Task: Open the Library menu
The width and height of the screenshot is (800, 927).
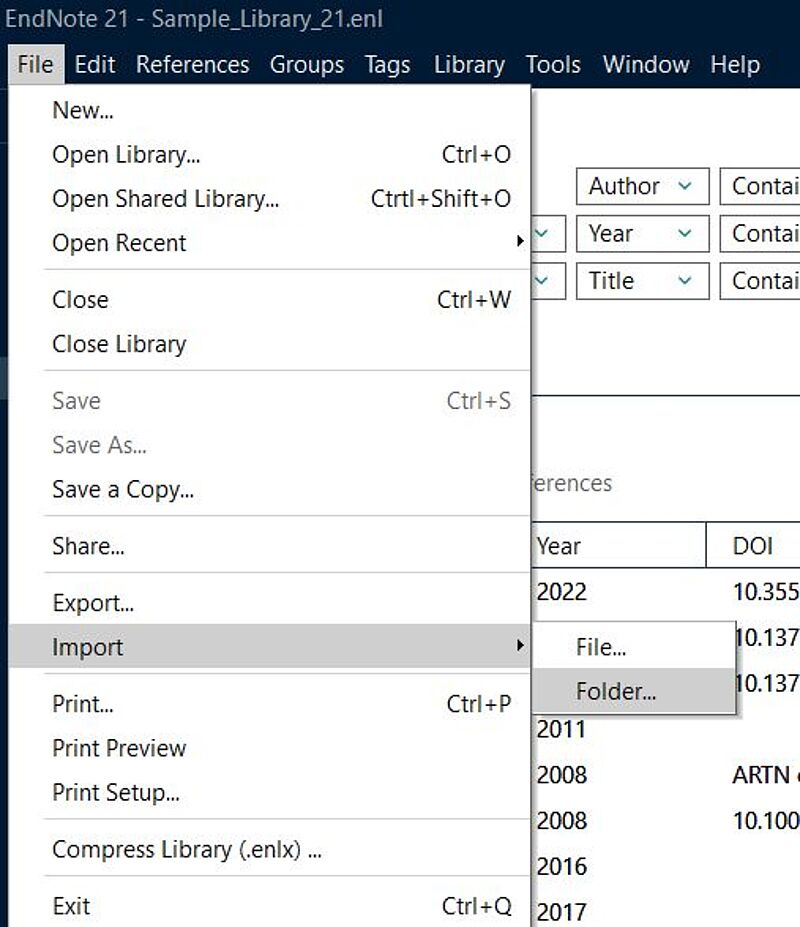Action: coord(469,64)
